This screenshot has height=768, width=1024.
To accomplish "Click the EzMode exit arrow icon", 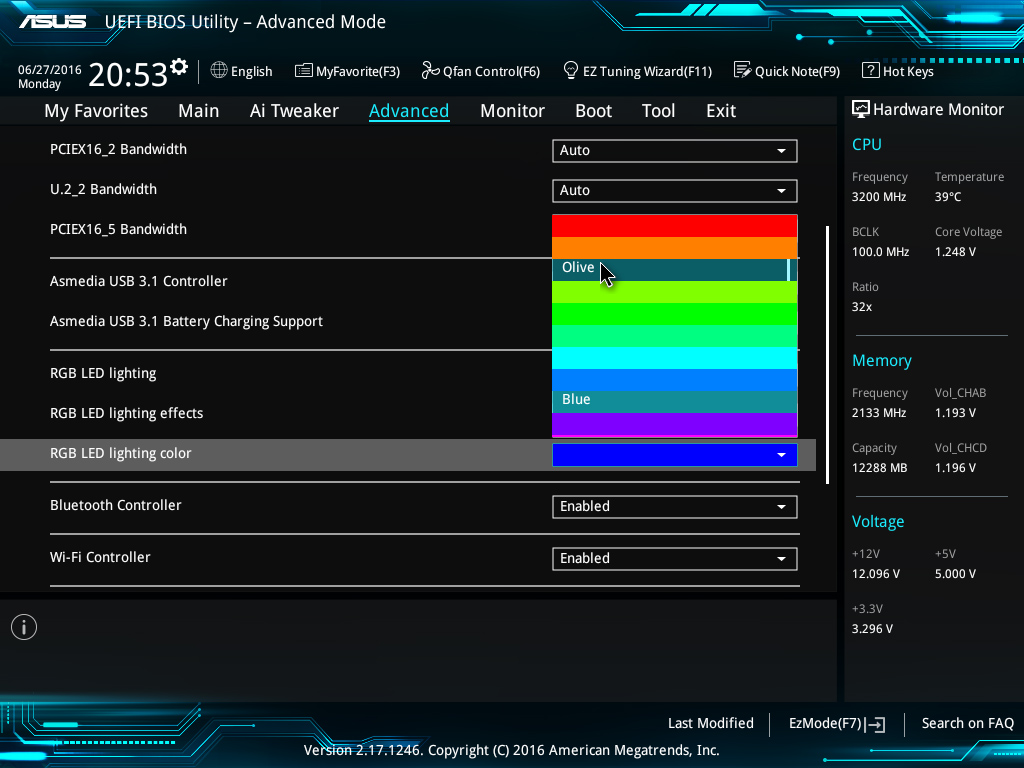I will 874,724.
